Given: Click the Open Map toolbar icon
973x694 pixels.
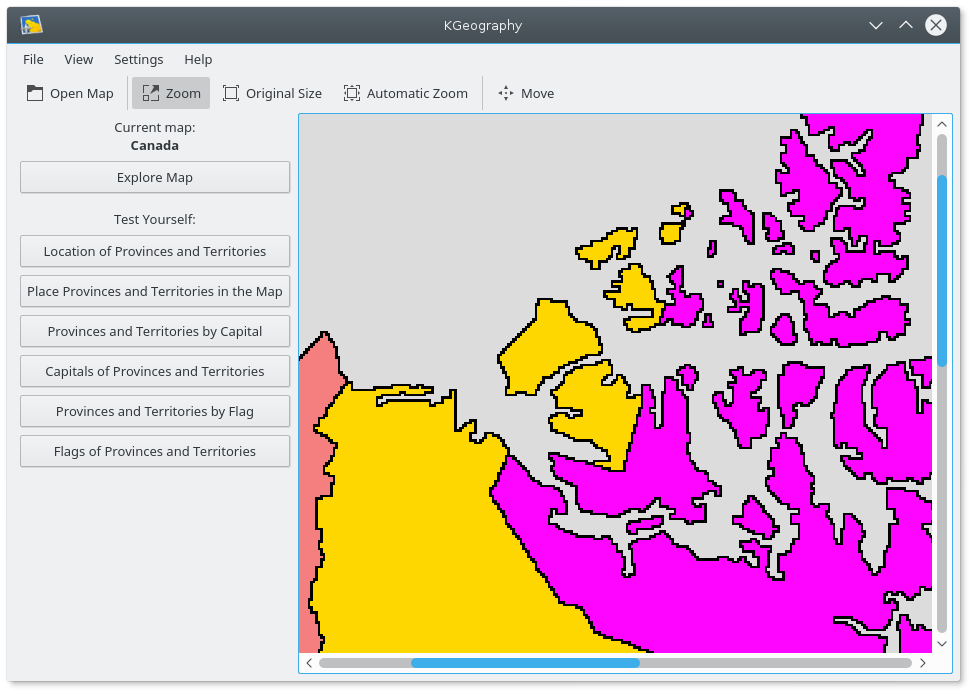Looking at the screenshot, I should click(35, 93).
